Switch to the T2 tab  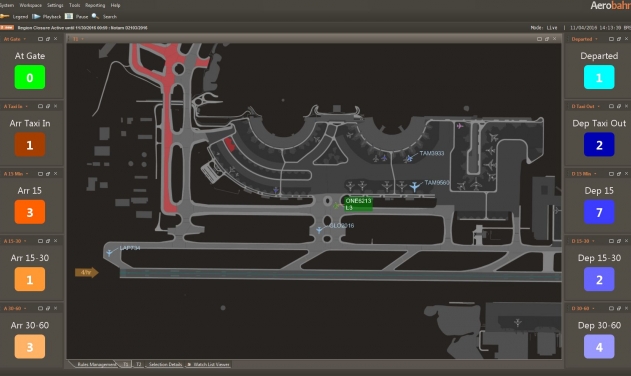(138, 364)
